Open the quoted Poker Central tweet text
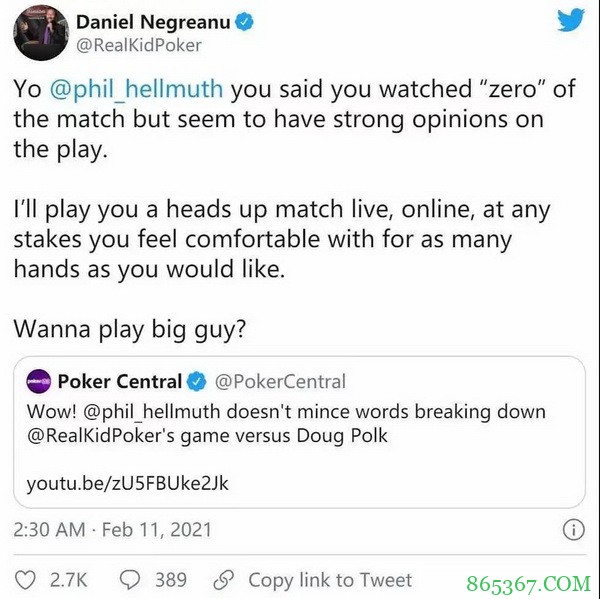The width and height of the screenshot is (600, 599). coord(286,424)
